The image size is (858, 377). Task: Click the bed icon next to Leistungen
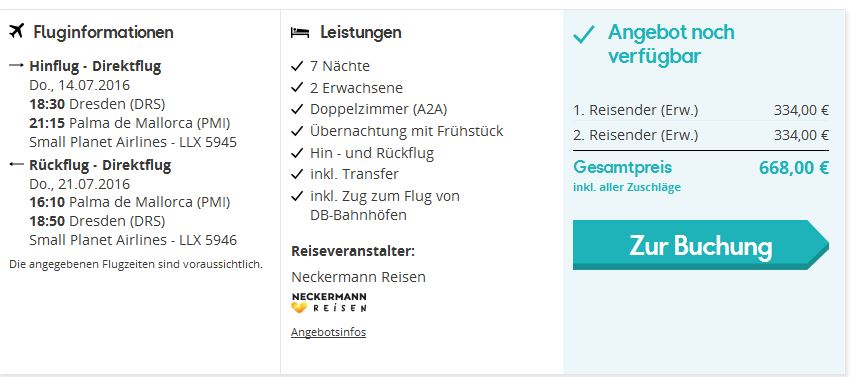(x=300, y=33)
